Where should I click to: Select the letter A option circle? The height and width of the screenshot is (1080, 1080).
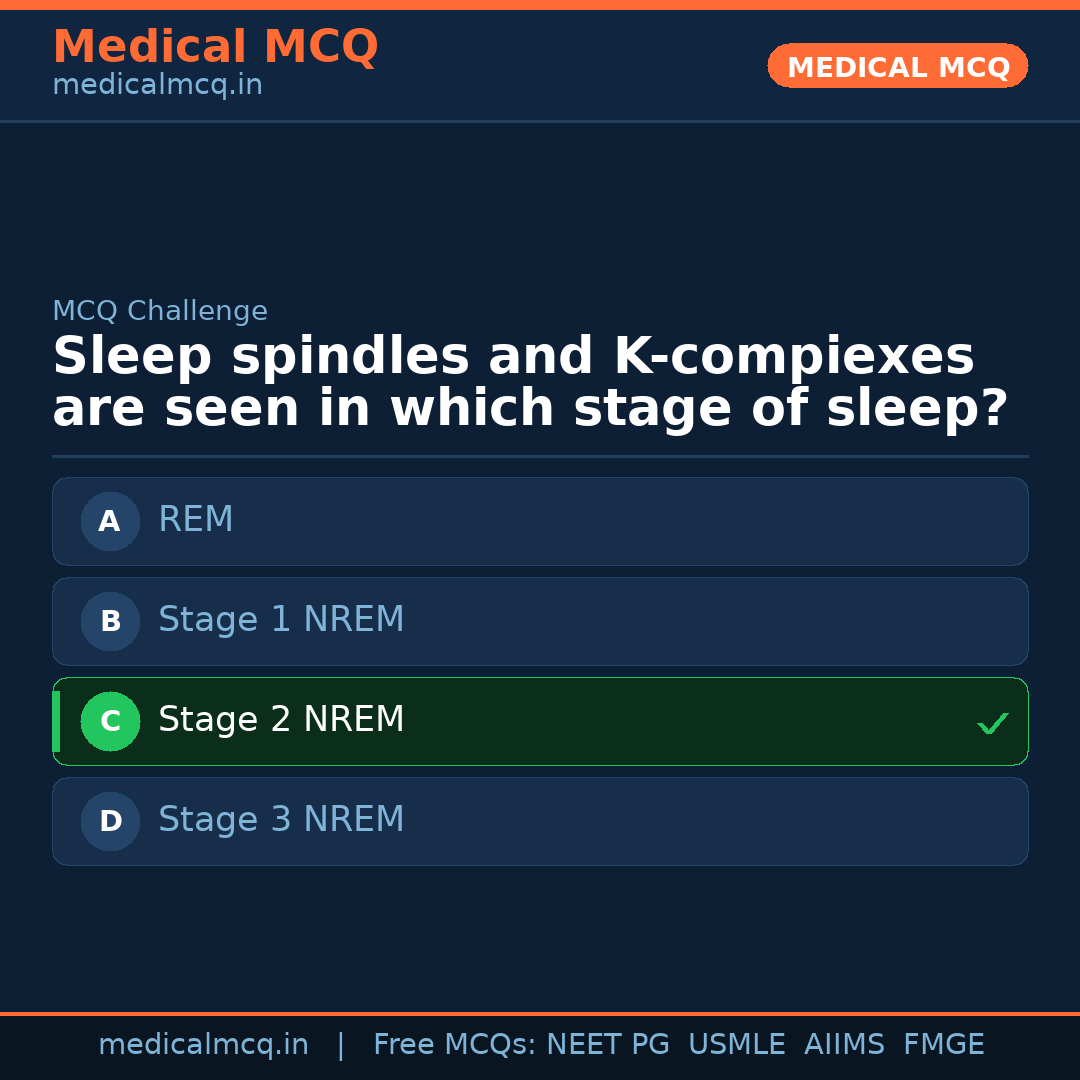click(x=110, y=521)
